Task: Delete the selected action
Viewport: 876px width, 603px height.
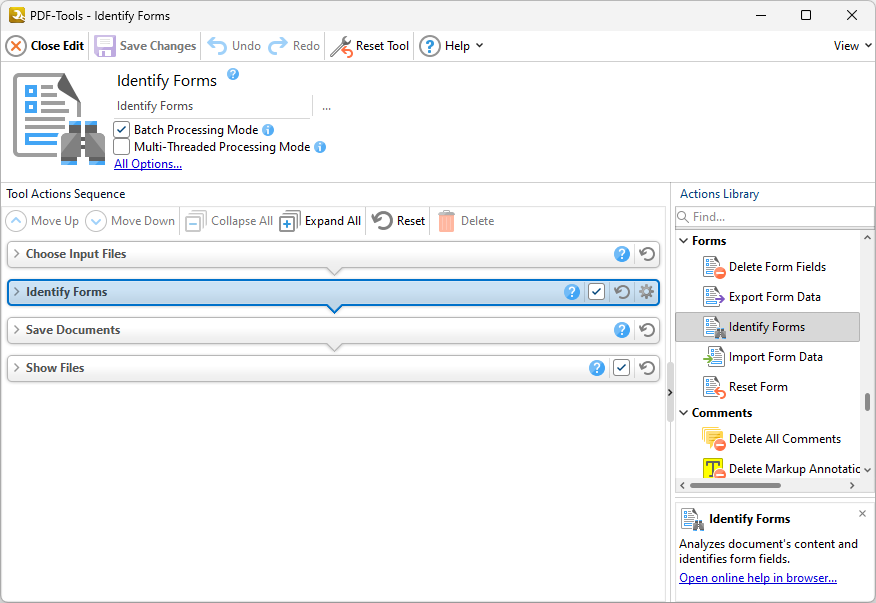Action: pos(466,221)
